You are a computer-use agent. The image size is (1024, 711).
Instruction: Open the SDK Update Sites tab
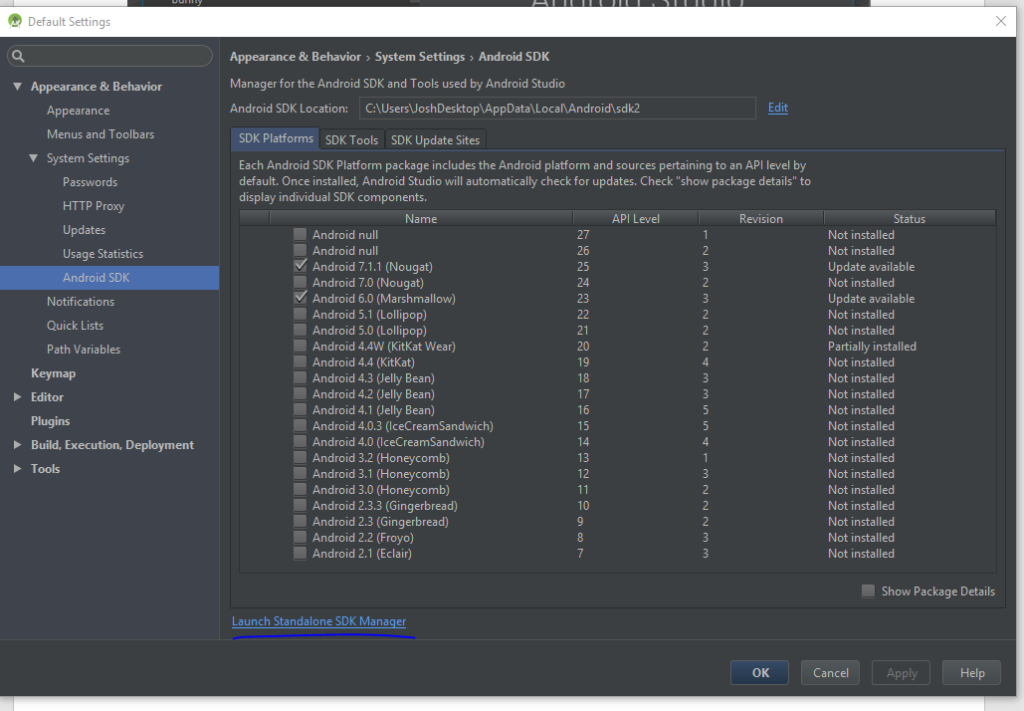(435, 140)
